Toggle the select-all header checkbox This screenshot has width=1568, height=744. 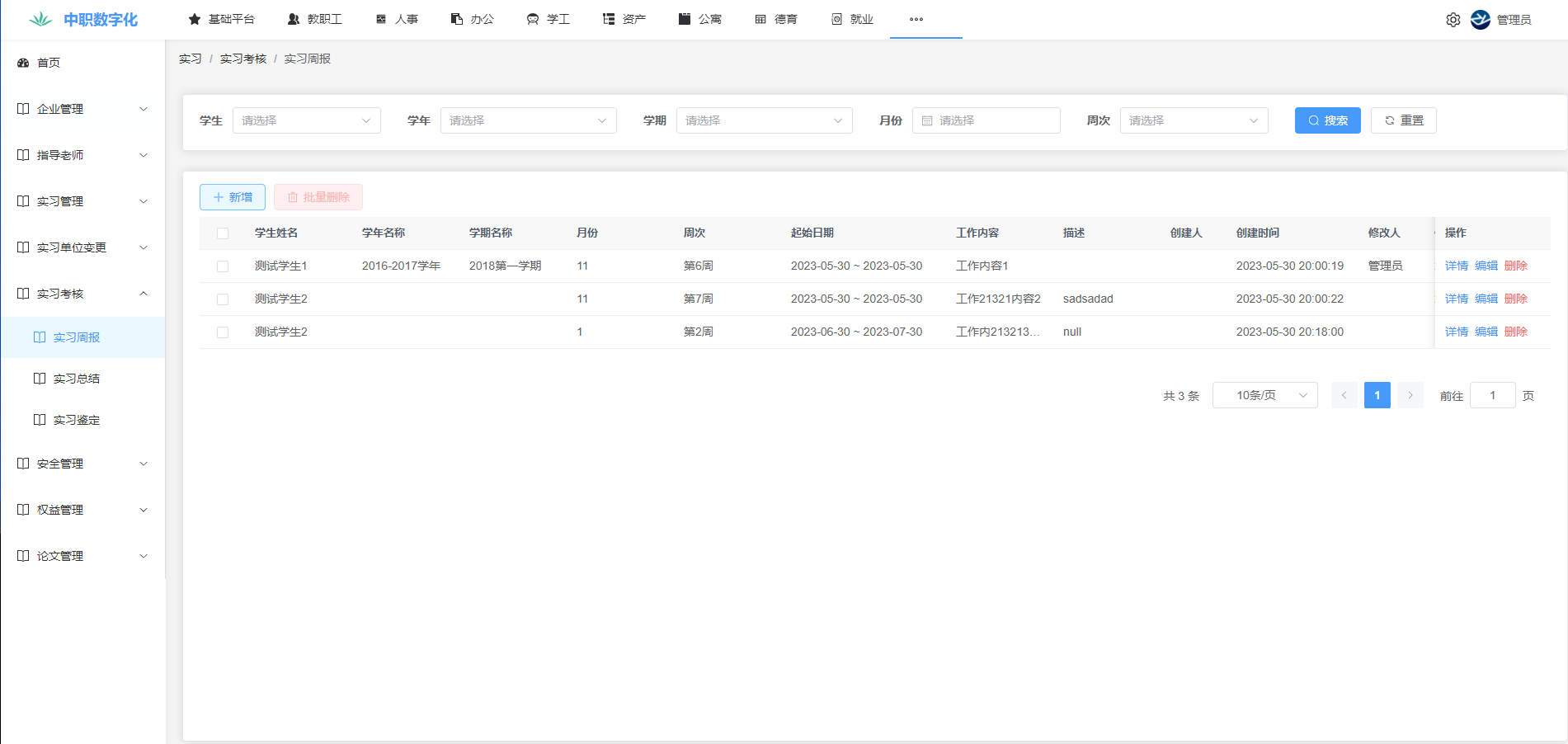[x=223, y=233]
